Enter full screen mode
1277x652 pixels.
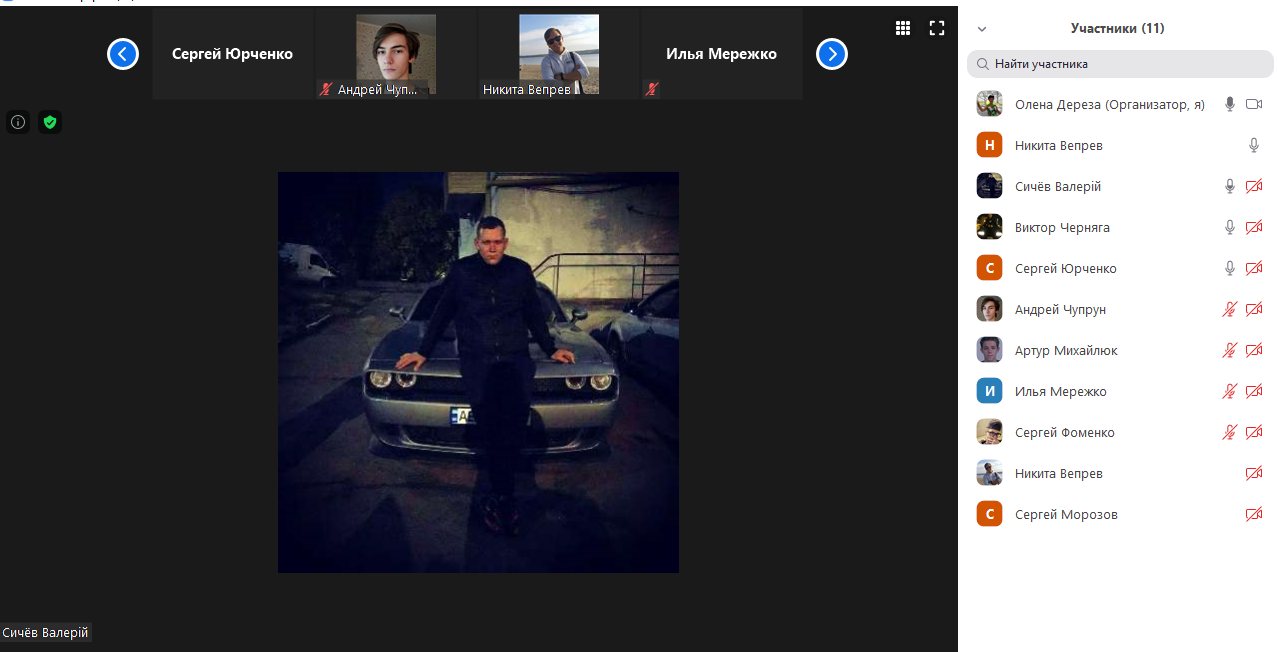pos(937,28)
